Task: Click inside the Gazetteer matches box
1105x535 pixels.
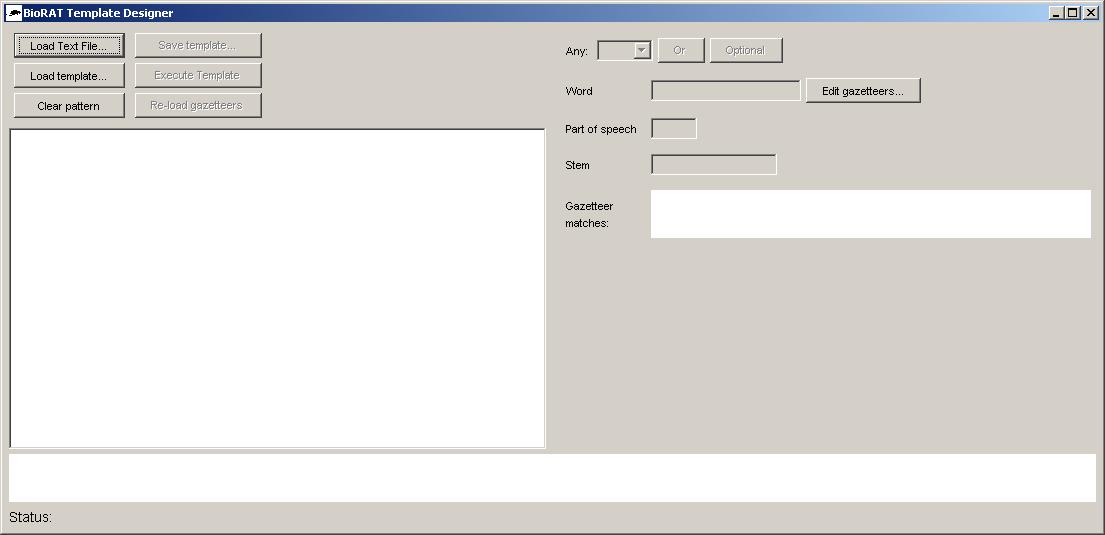Action: coord(870,214)
